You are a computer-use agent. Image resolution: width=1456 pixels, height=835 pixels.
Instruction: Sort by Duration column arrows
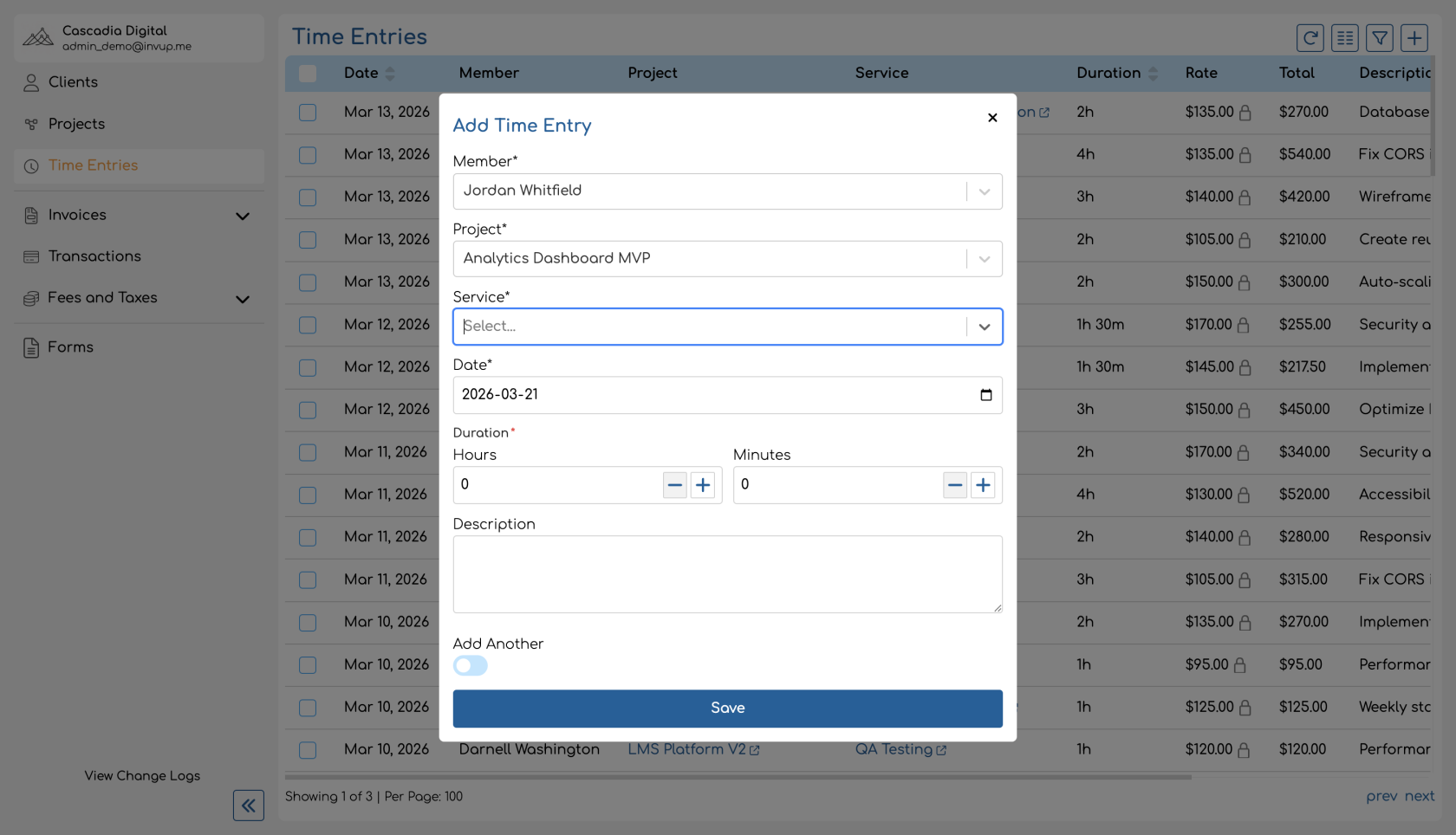point(1153,74)
